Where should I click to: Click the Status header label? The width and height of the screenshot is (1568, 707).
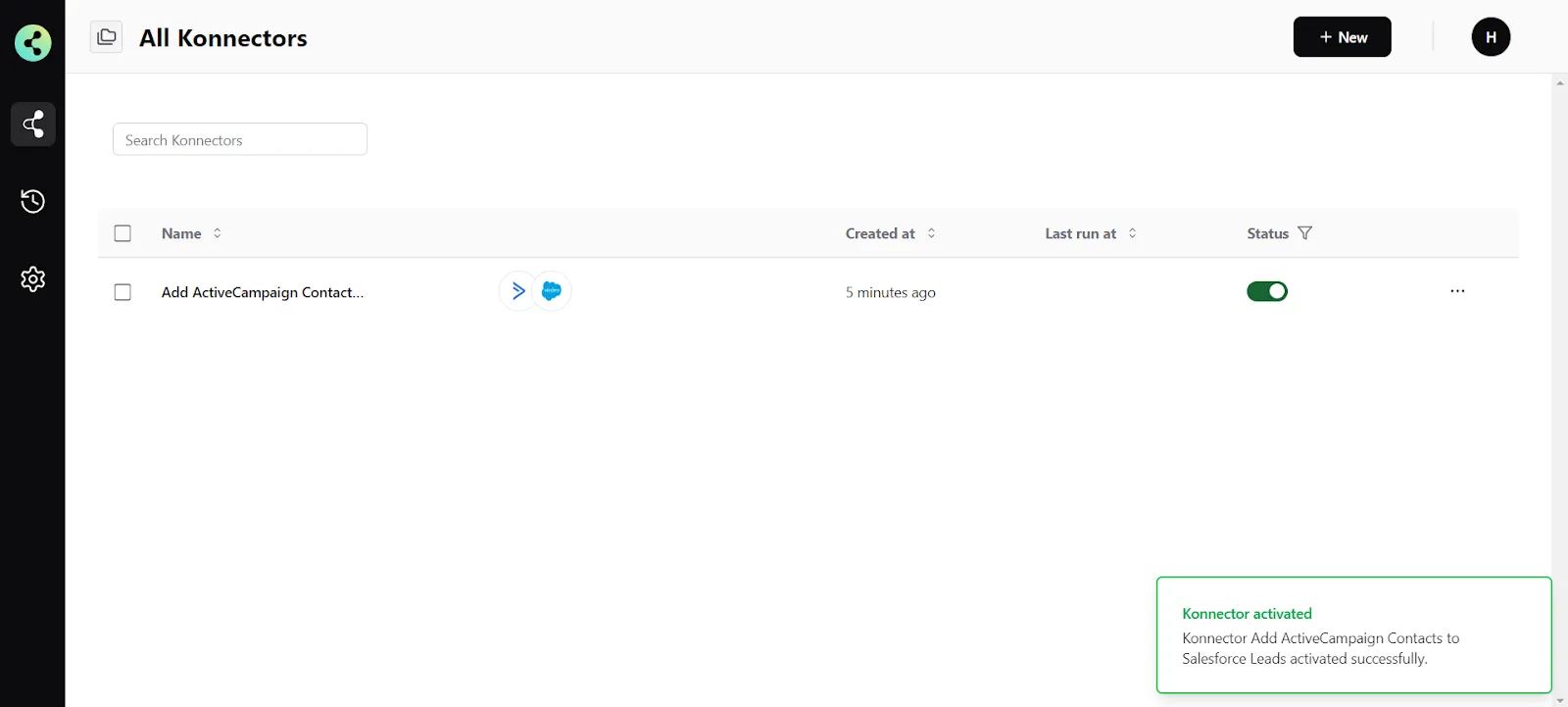point(1267,233)
